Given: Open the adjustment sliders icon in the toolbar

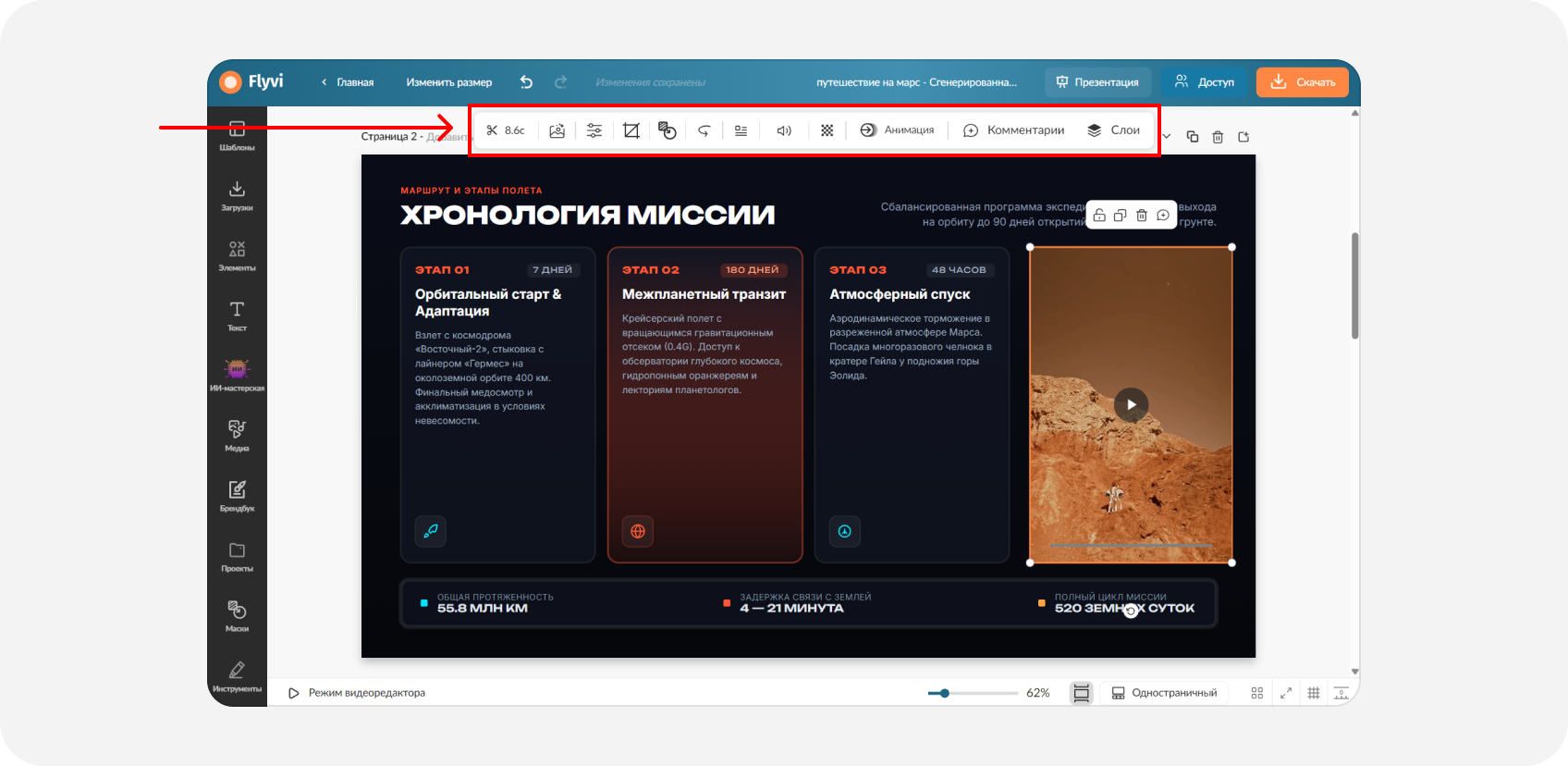Looking at the screenshot, I should tap(594, 130).
